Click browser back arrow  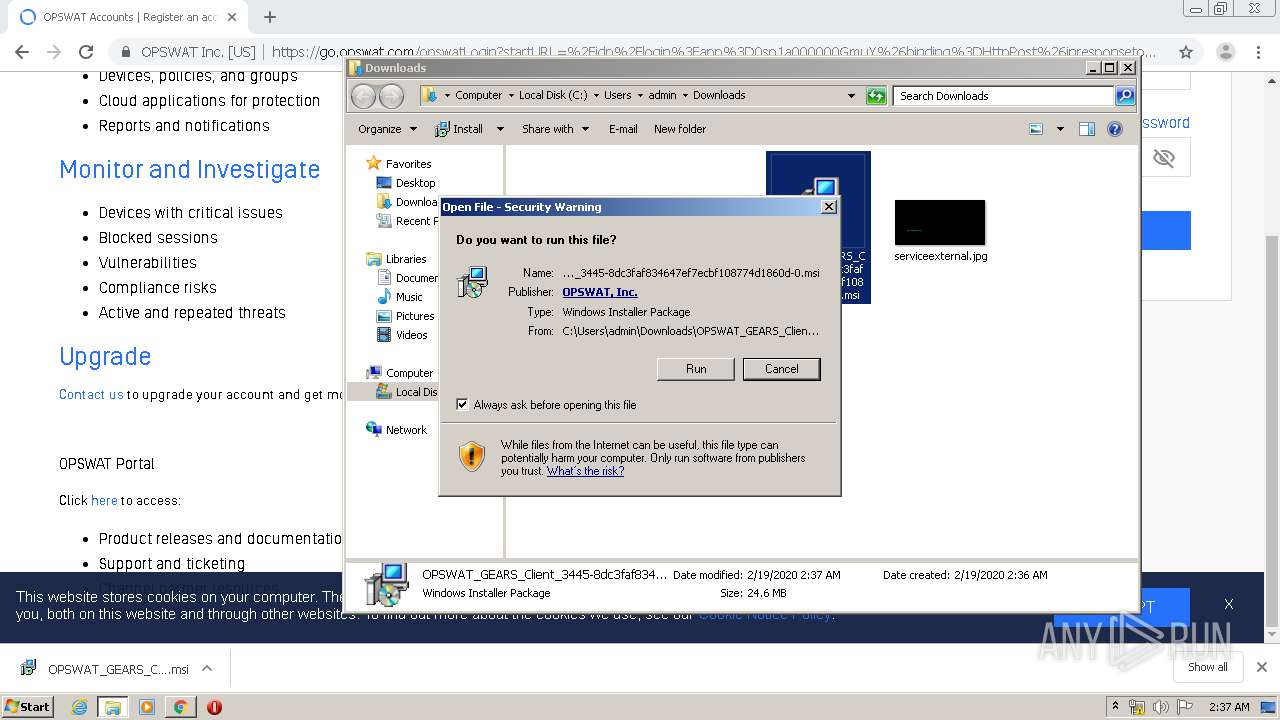tap(22, 52)
